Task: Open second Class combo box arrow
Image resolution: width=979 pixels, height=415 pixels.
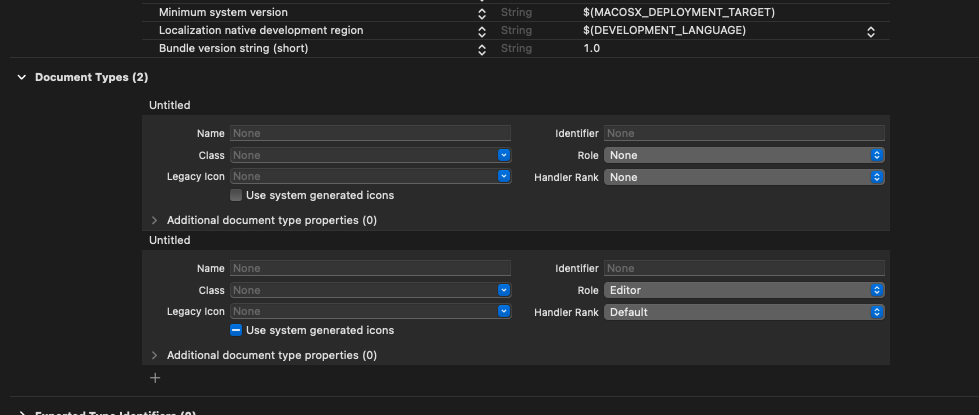Action: (504, 290)
